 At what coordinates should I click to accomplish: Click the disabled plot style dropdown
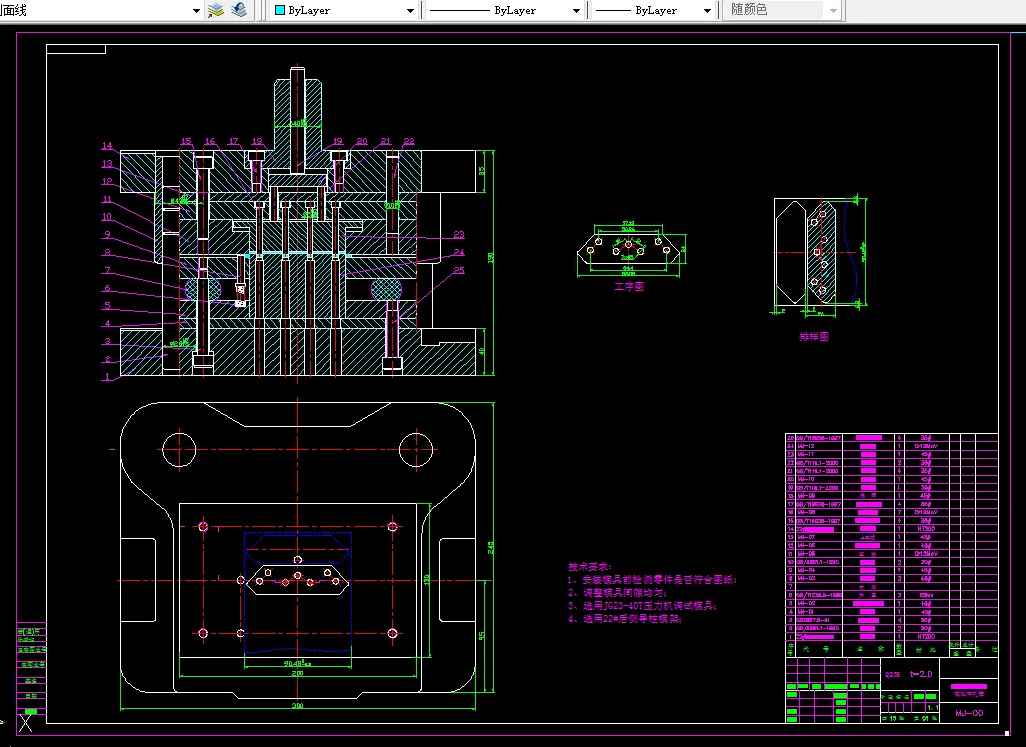coord(781,10)
